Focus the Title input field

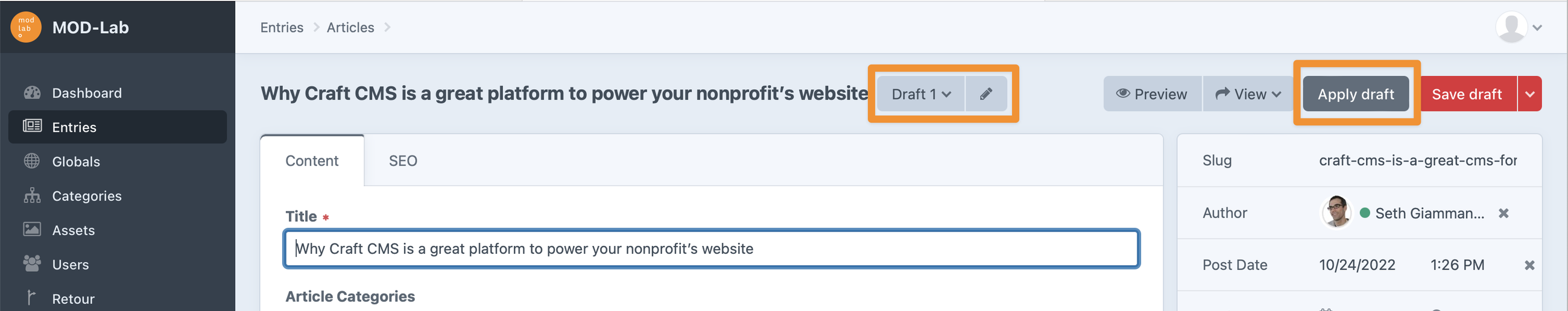pos(711,248)
